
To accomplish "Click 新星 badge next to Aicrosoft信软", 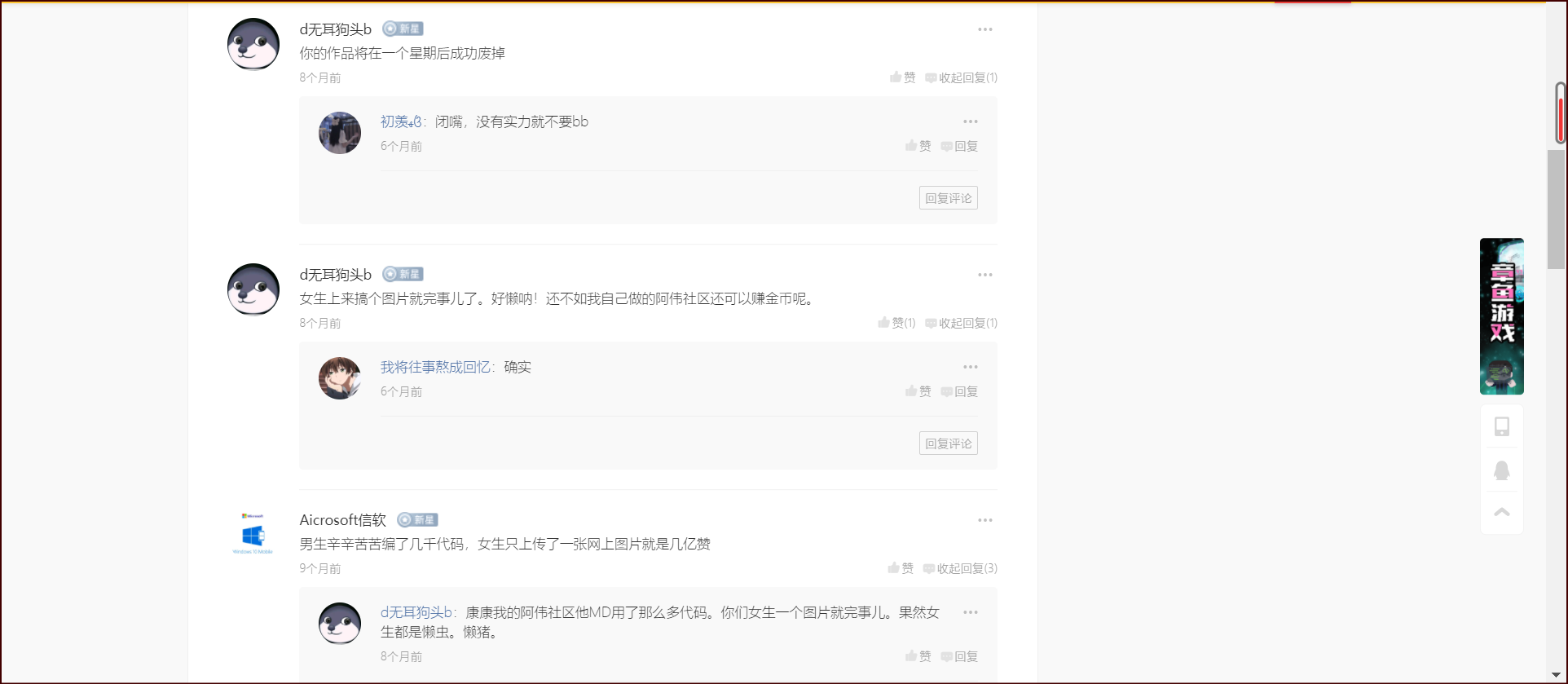I will coord(418,520).
